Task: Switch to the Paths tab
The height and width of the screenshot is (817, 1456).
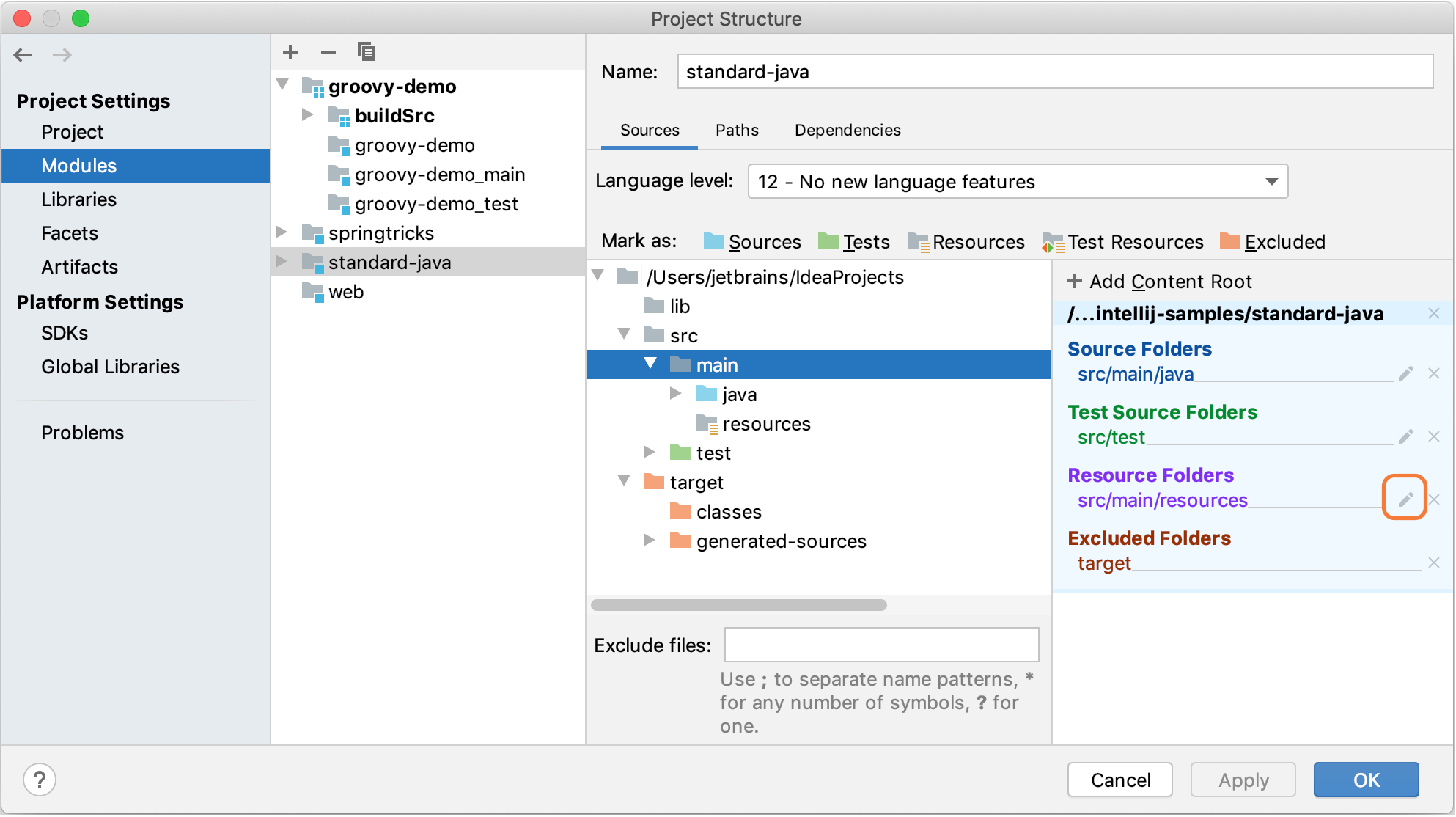Action: pos(735,131)
